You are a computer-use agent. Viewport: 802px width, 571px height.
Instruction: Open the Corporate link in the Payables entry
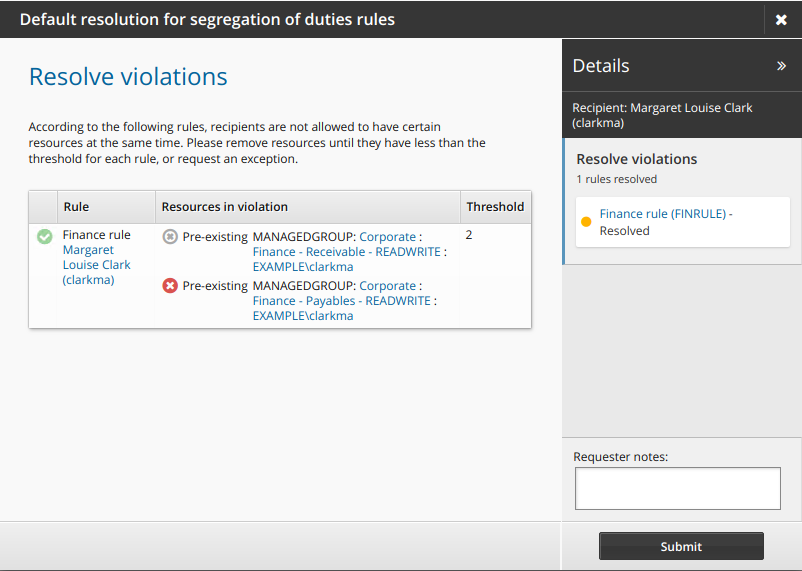pyautogui.click(x=387, y=286)
